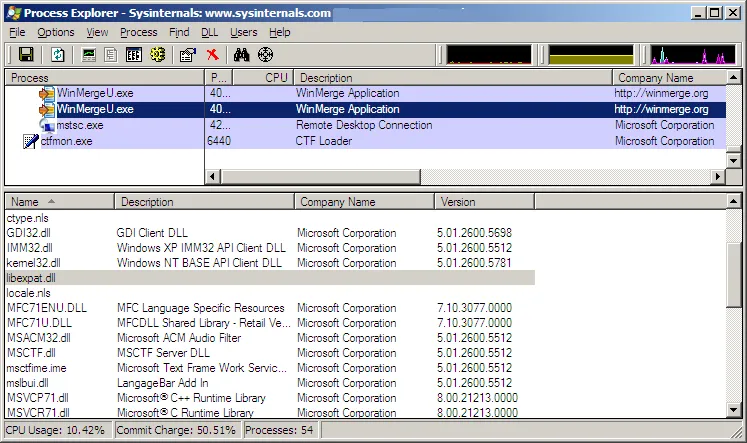Sort upper pane by Company Name header
This screenshot has width=747, height=443.
(x=669, y=78)
